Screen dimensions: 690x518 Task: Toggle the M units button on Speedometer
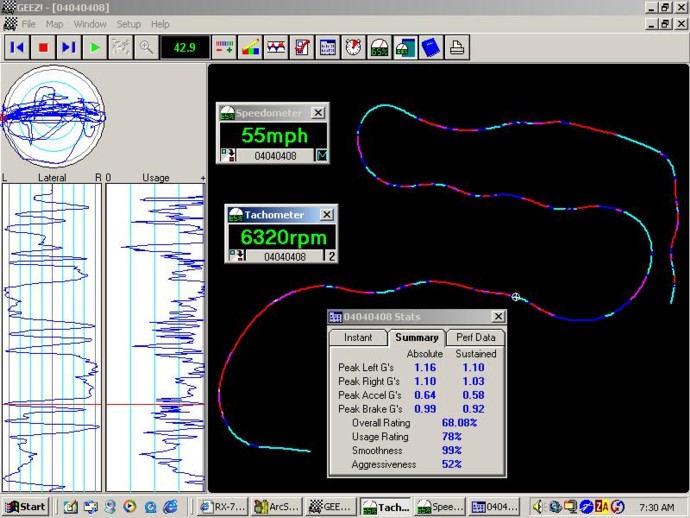[x=321, y=155]
